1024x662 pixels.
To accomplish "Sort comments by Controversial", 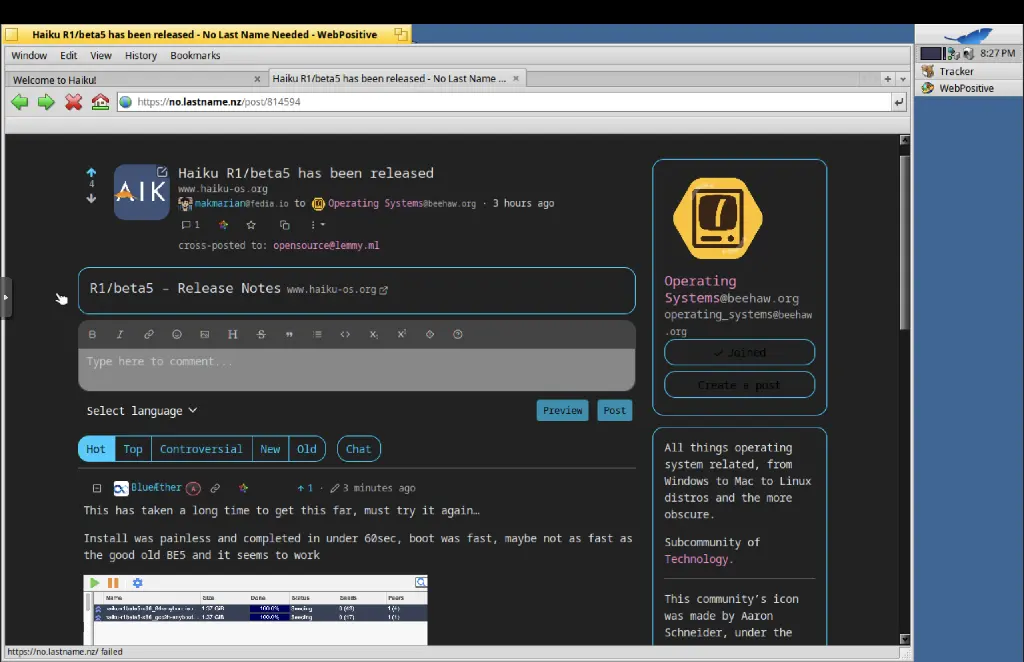I will [201, 449].
